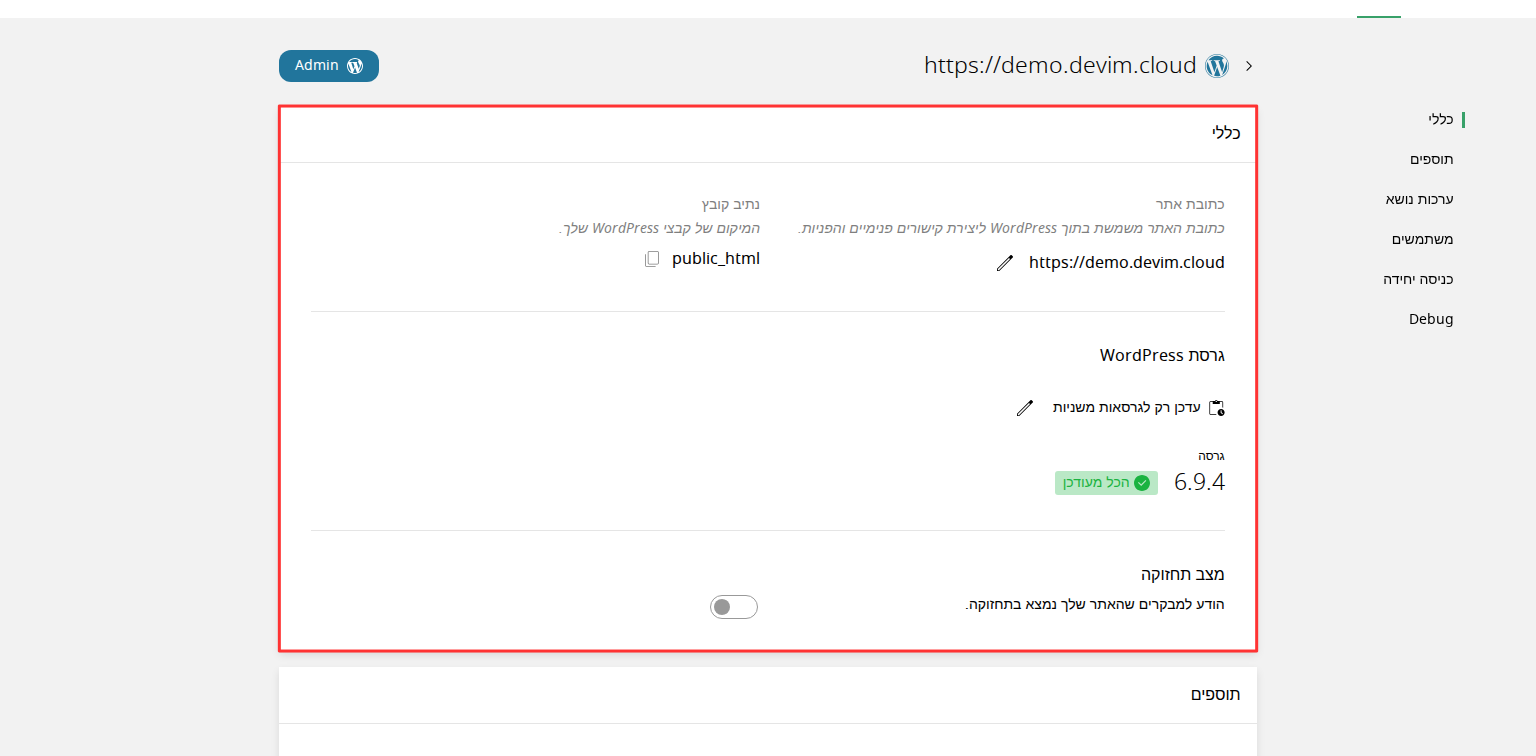The height and width of the screenshot is (756, 1536).
Task: Click the נתיב קובץ label
Action: tap(731, 204)
